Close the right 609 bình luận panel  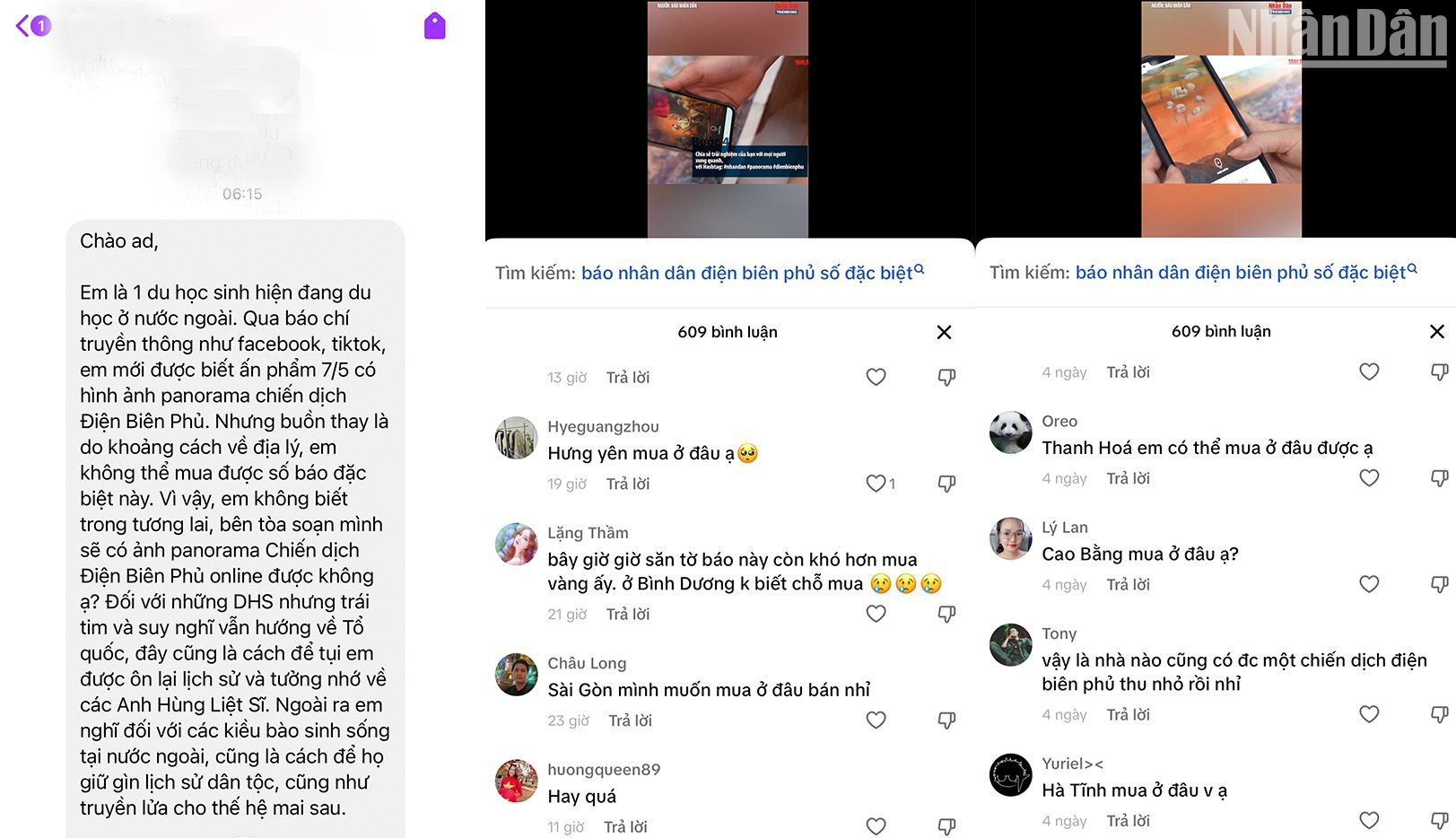[1437, 331]
